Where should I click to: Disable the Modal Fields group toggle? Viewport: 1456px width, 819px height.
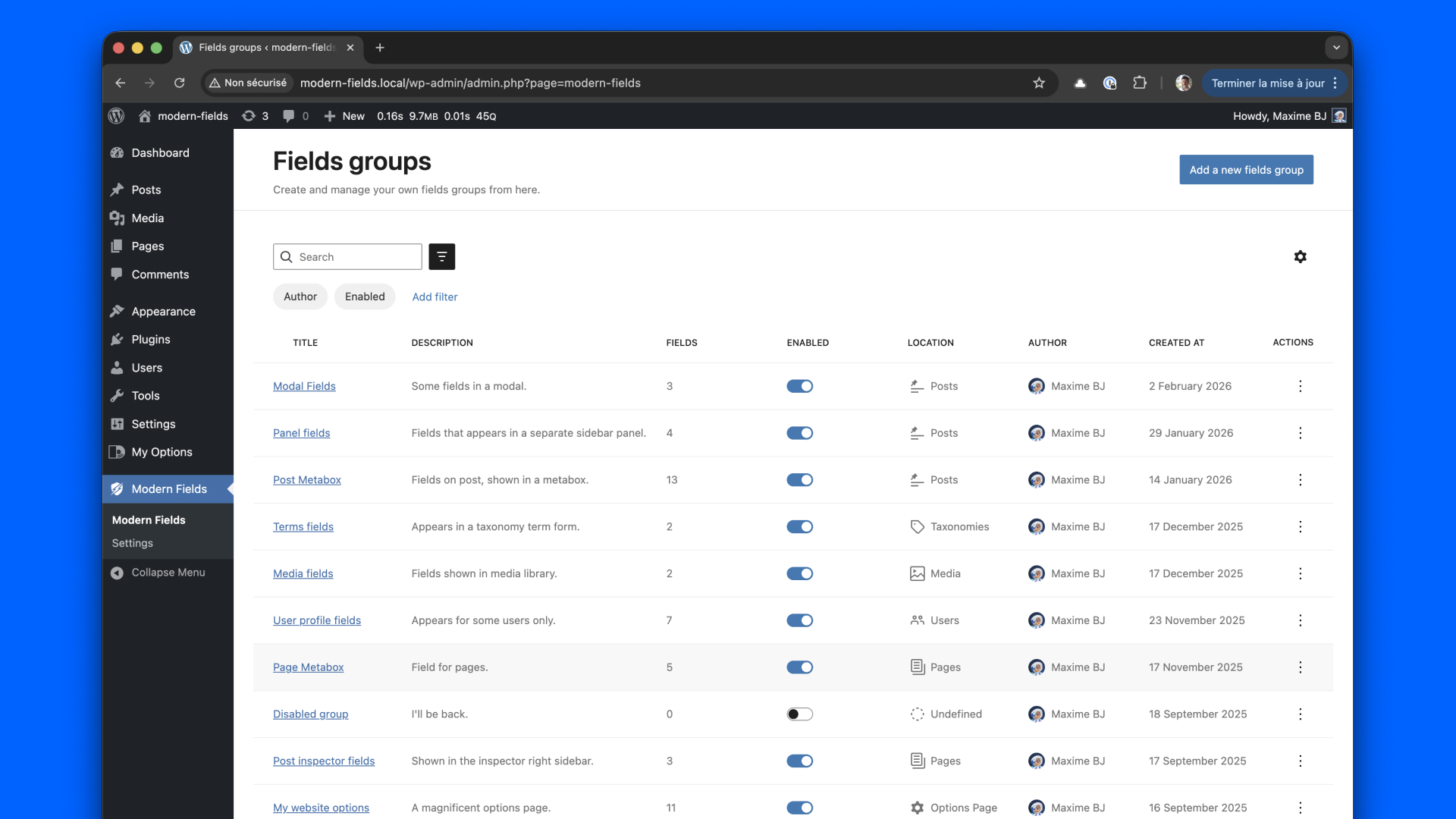pos(799,386)
